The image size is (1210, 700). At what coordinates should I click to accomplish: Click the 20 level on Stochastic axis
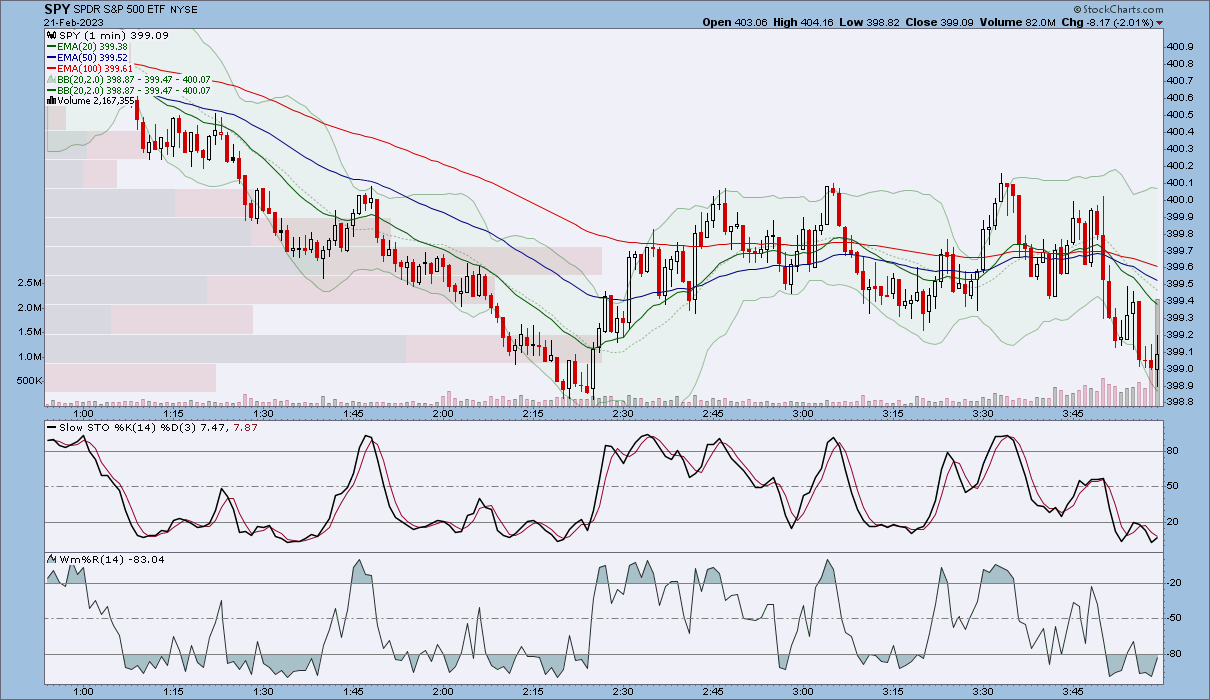pos(1174,521)
